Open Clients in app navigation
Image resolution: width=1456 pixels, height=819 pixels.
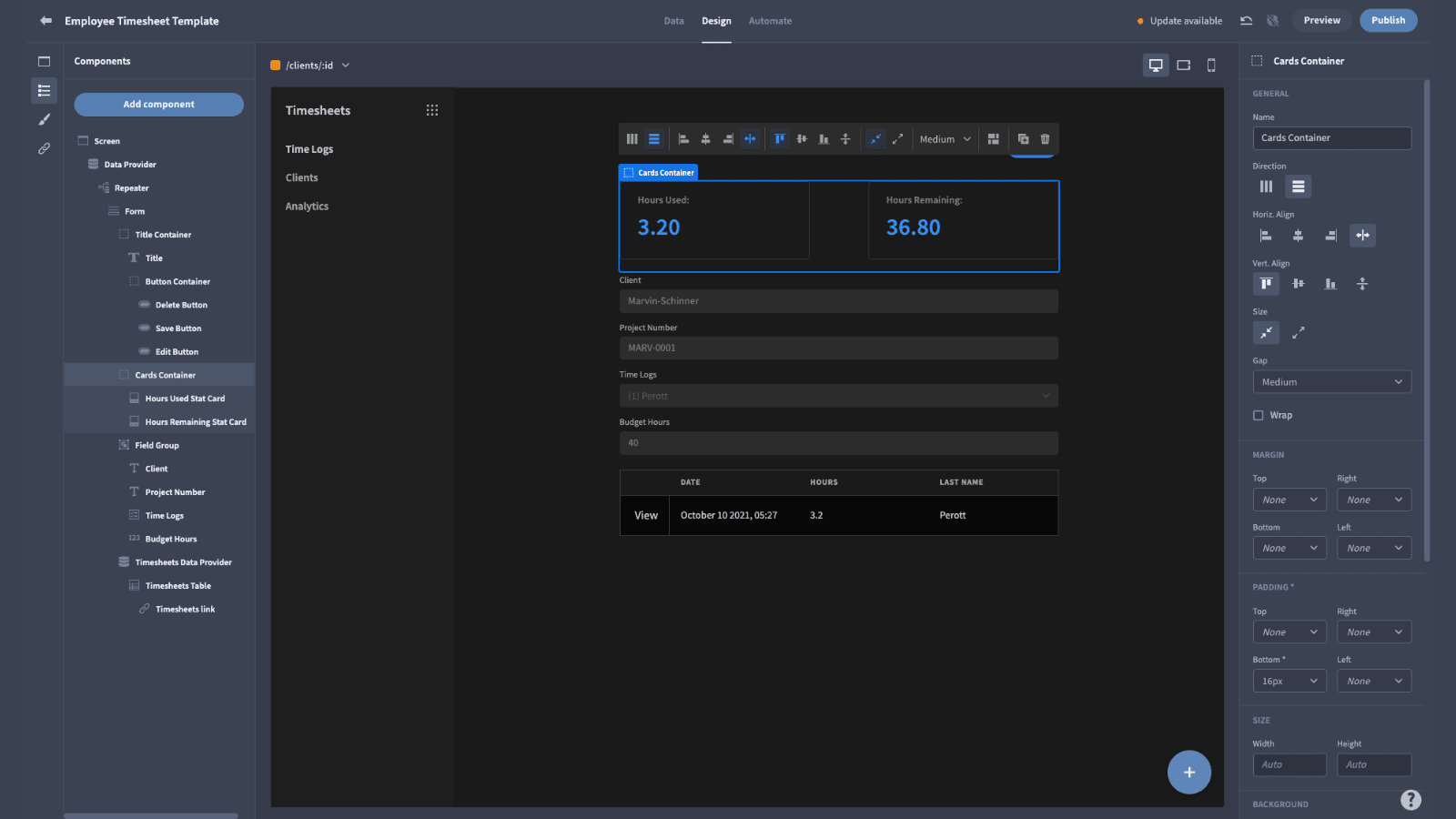point(302,177)
